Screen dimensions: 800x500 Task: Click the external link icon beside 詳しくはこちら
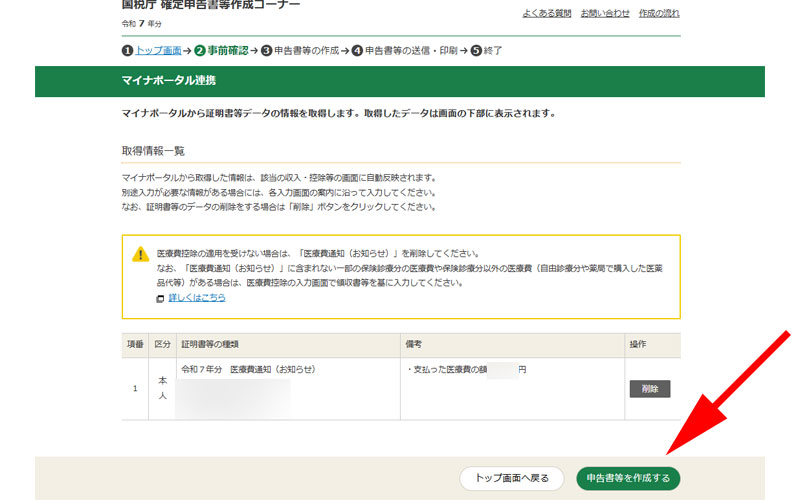click(x=160, y=298)
